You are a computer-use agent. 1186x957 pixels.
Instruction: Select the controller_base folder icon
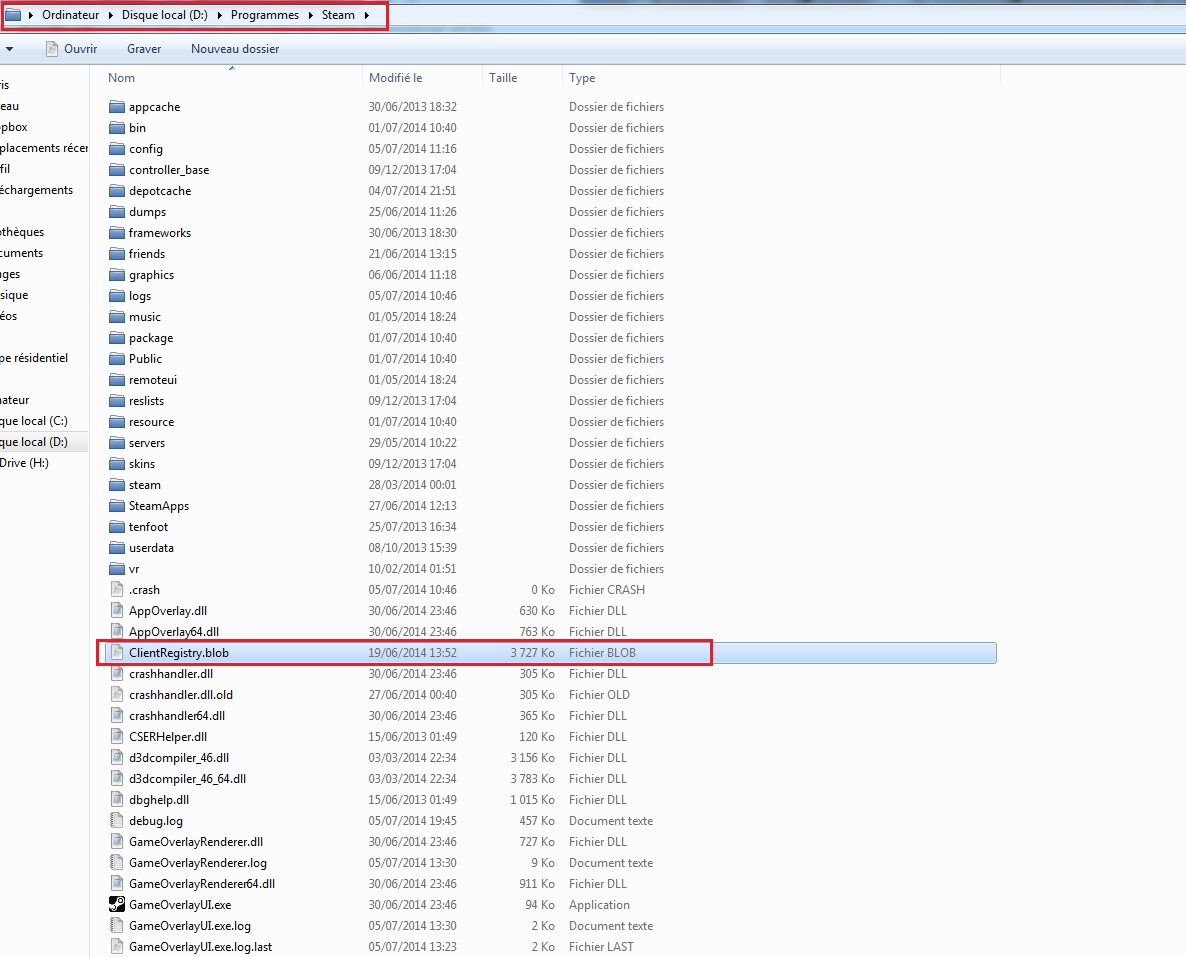pos(116,169)
